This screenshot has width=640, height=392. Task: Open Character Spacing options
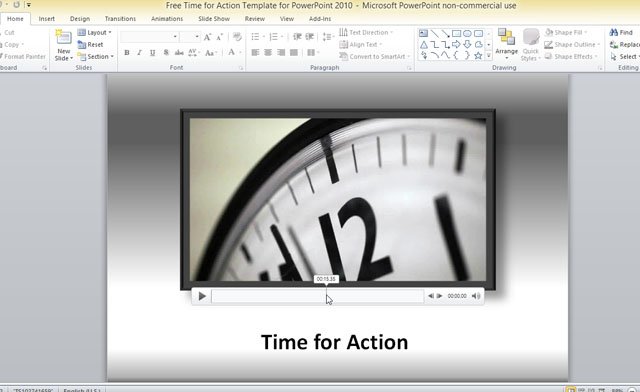pyautogui.click(x=193, y=53)
